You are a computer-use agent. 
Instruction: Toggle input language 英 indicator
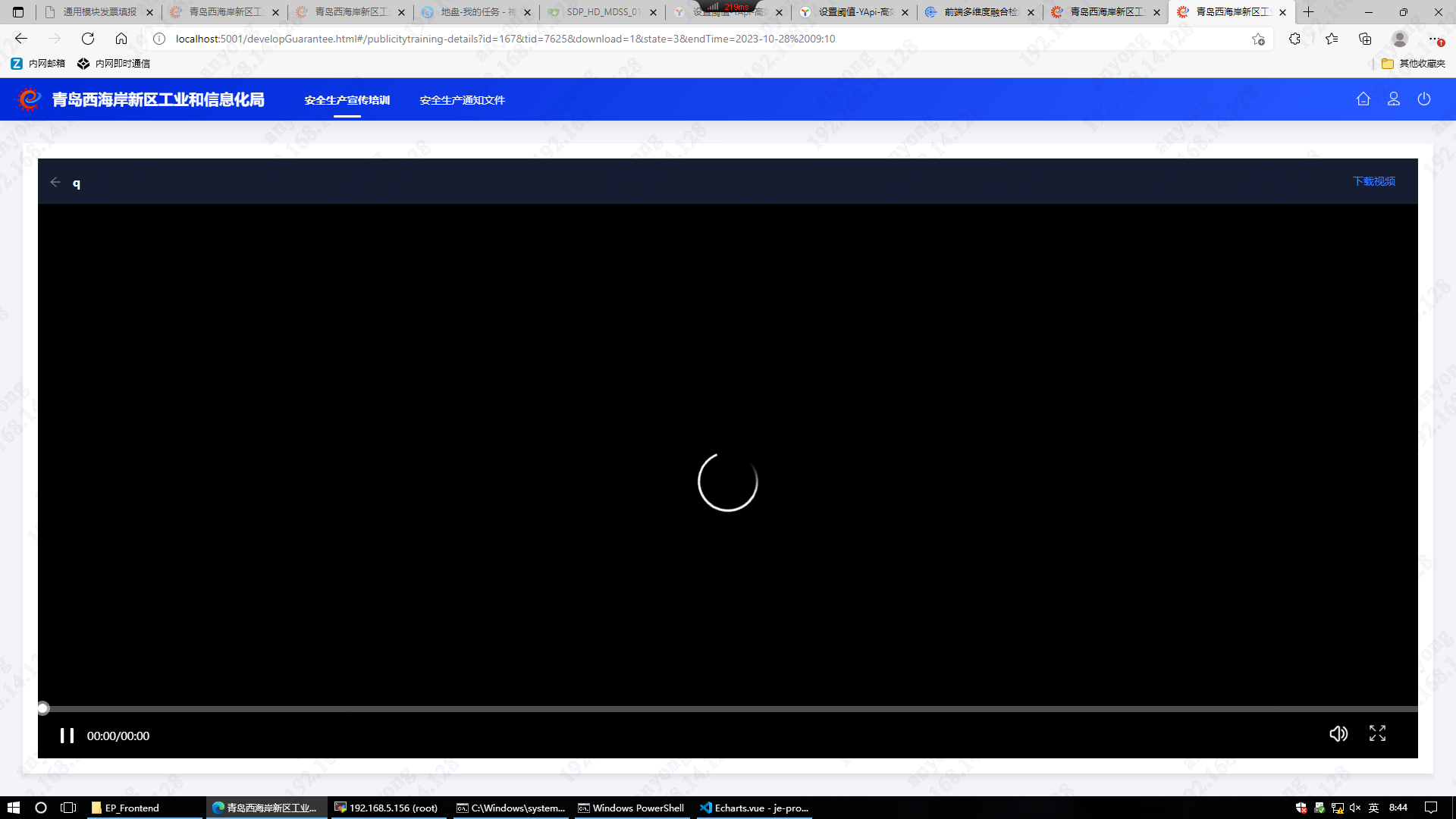[x=1373, y=808]
